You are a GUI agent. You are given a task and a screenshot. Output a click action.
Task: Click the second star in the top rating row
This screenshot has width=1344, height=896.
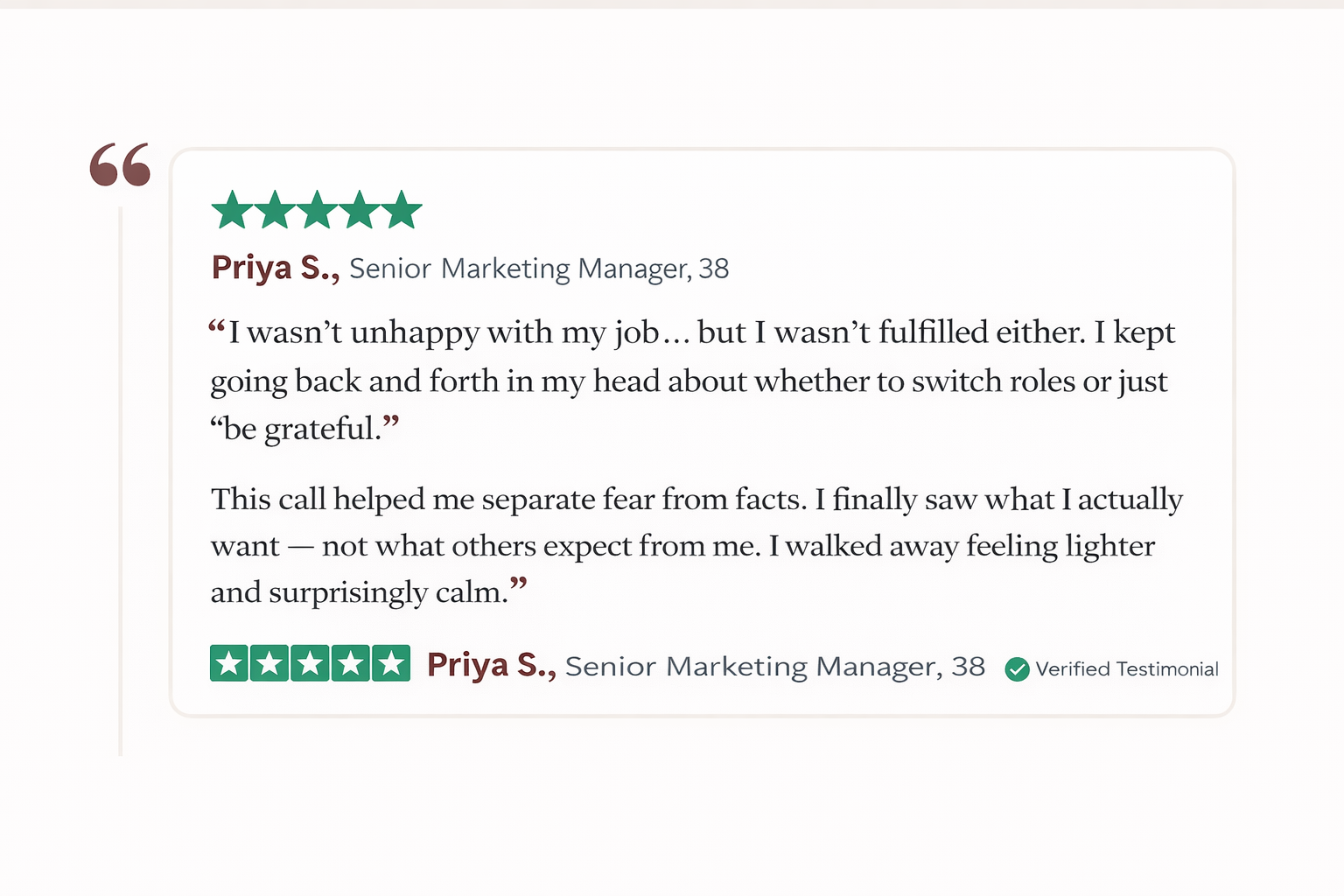click(x=275, y=211)
